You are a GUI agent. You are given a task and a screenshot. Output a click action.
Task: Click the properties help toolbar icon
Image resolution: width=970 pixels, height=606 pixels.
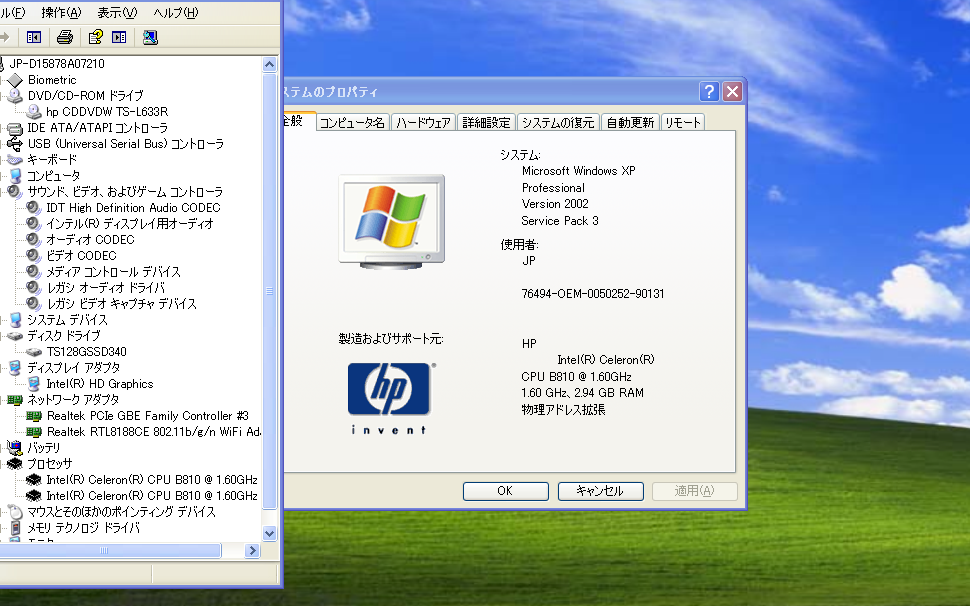95,38
